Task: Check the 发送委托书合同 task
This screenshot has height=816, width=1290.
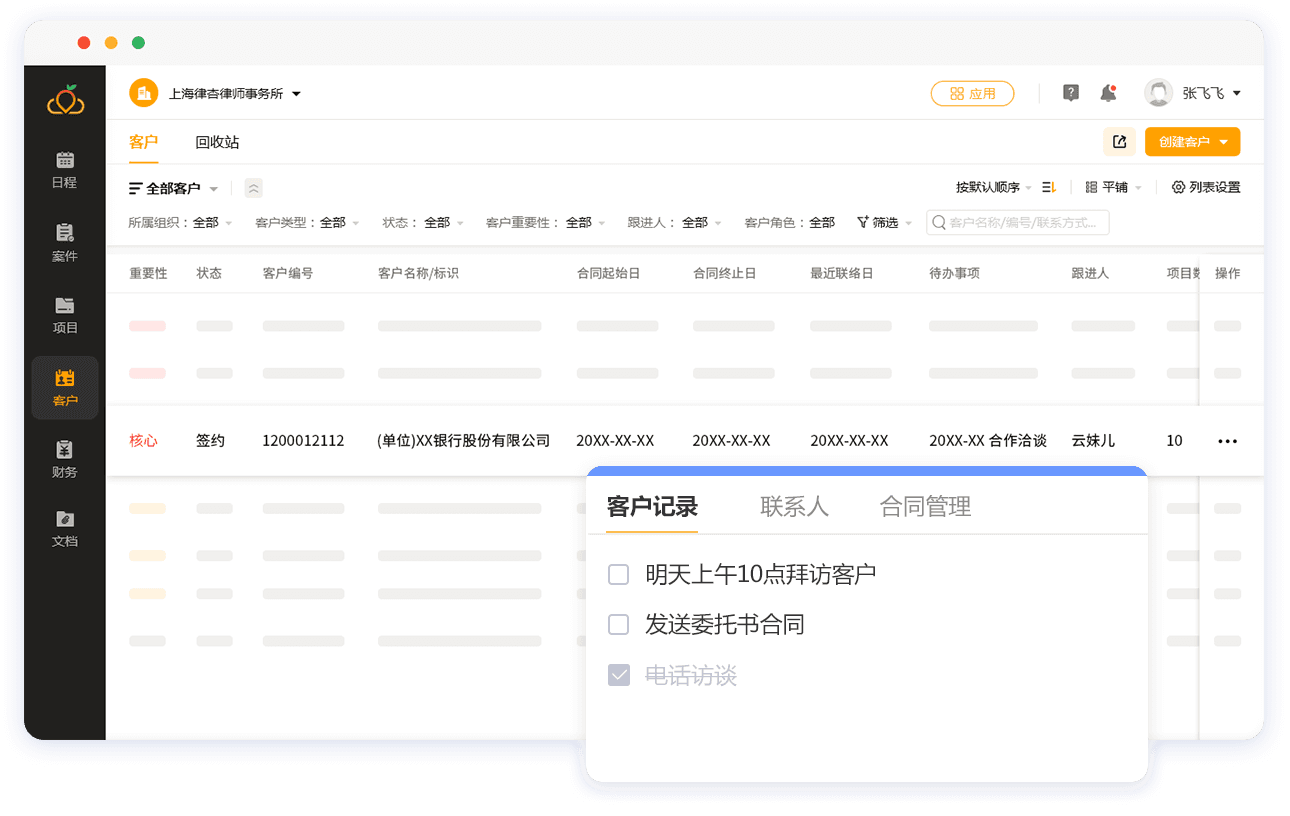Action: coord(619,625)
